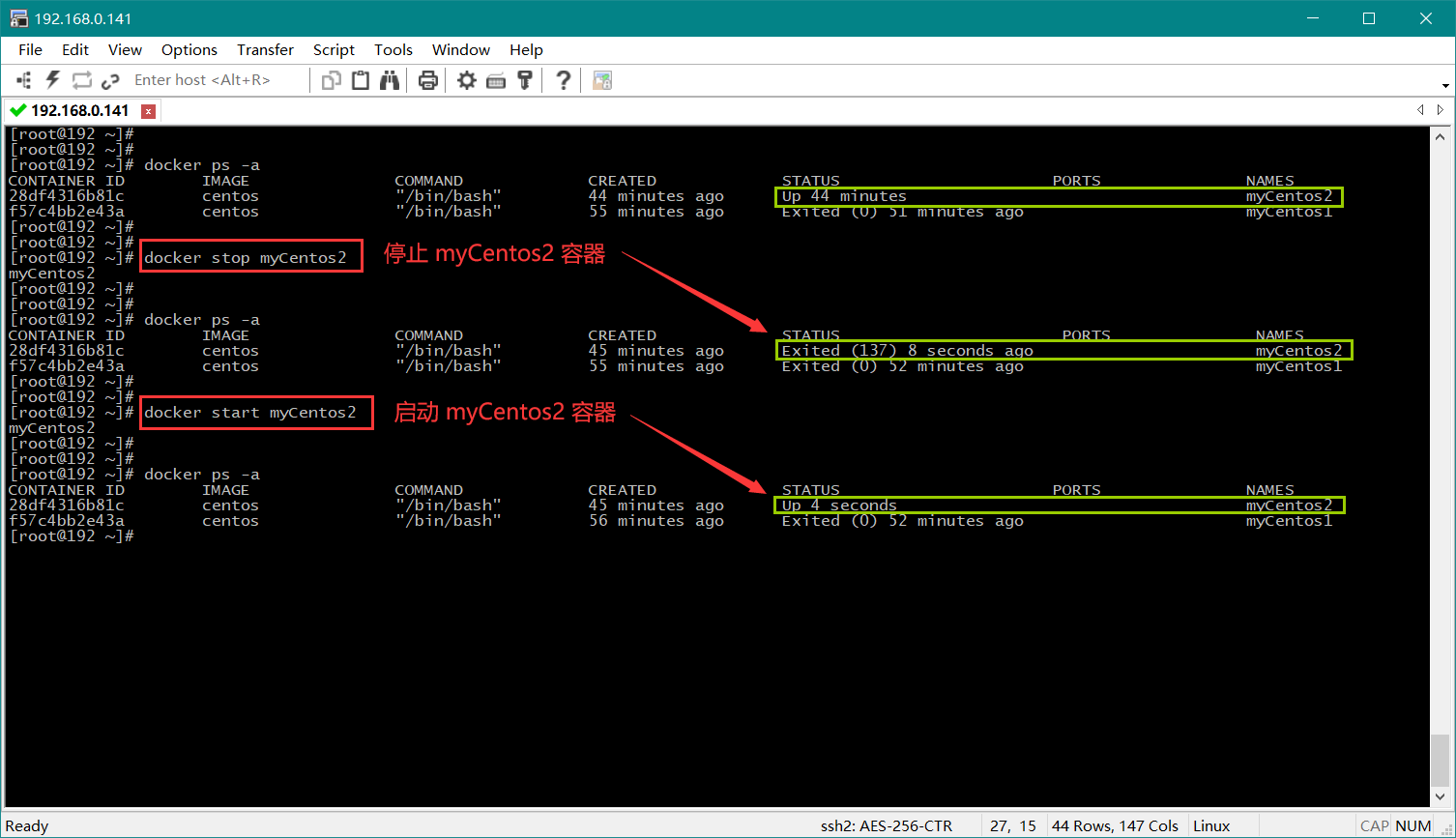Click the Quick Connect lightning icon

pyautogui.click(x=53, y=80)
